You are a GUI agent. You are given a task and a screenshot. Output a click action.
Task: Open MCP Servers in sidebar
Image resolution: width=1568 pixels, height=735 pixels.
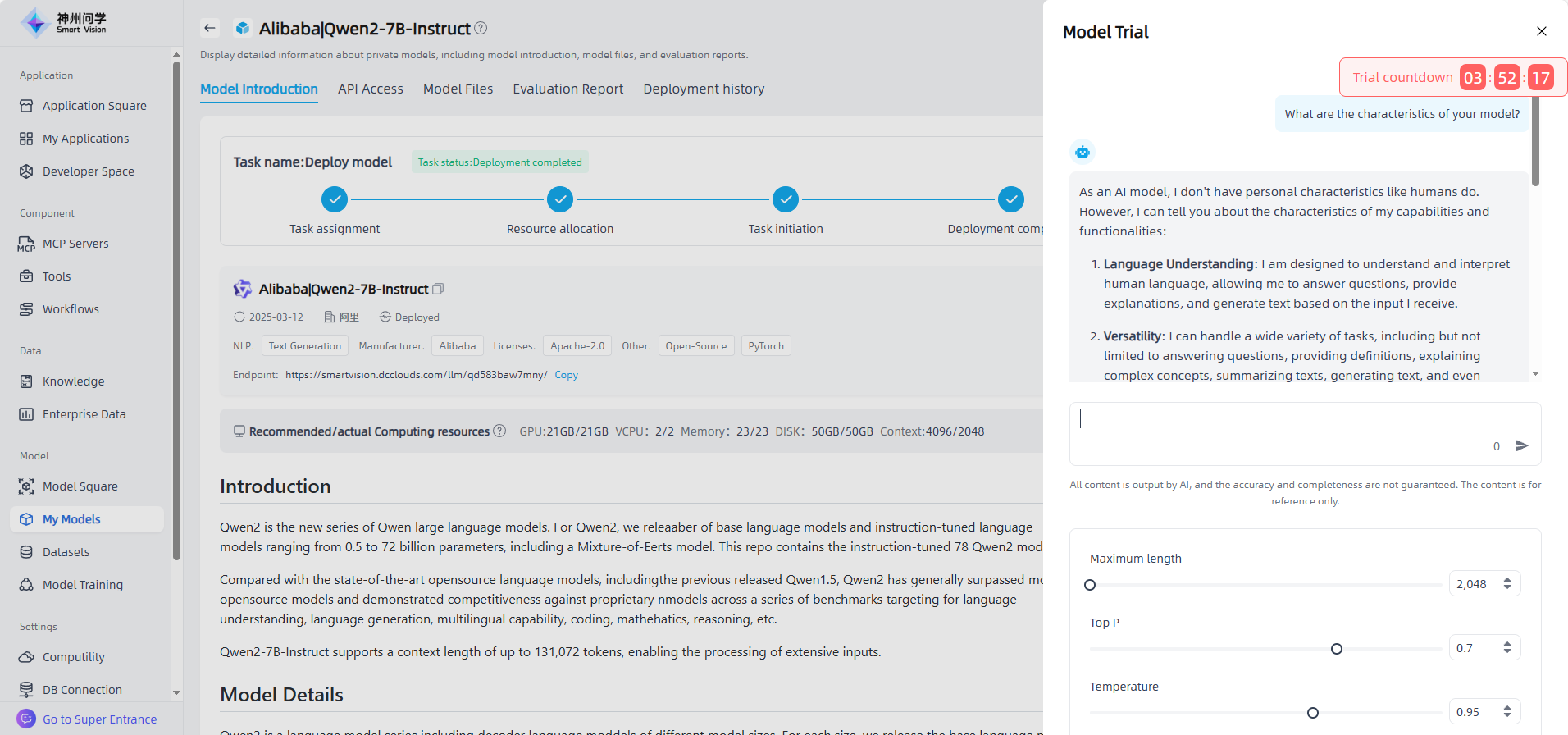click(75, 244)
